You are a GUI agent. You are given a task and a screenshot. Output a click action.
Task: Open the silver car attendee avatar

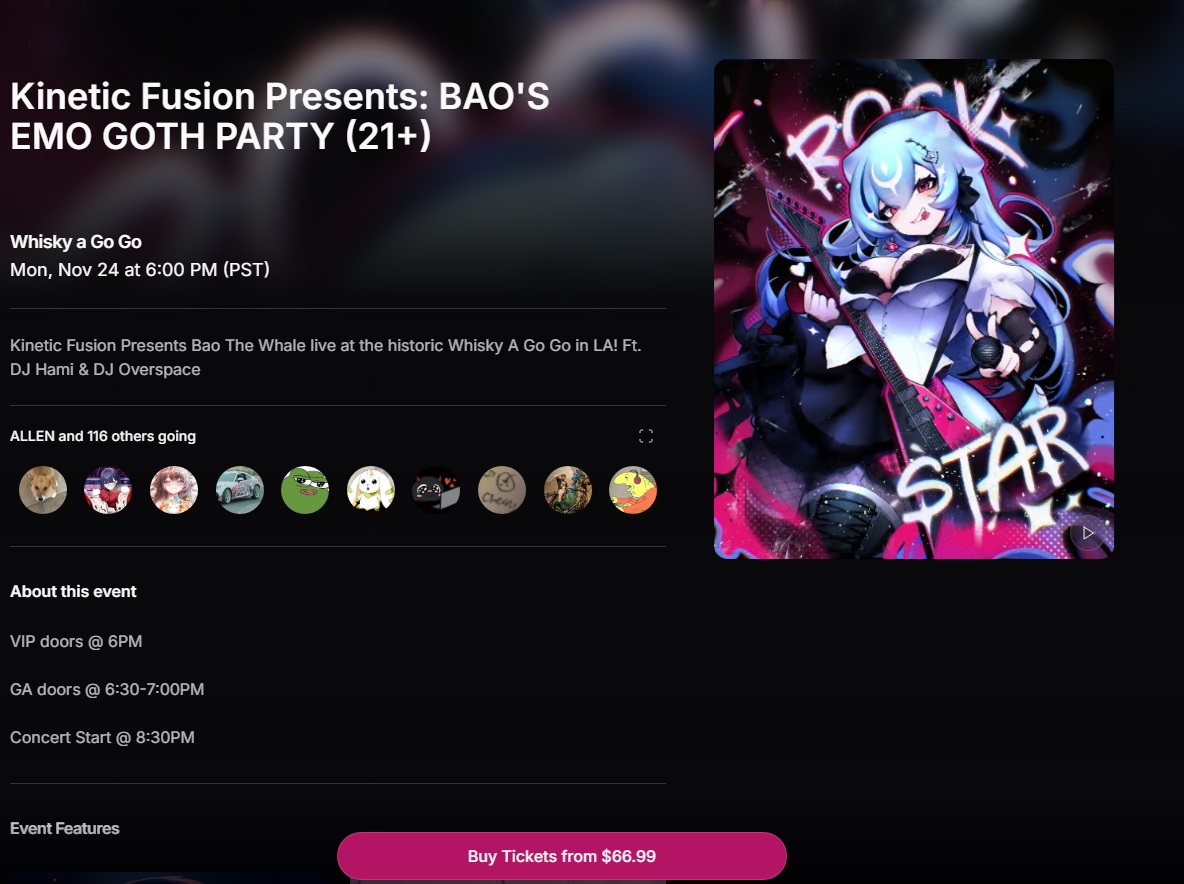239,490
